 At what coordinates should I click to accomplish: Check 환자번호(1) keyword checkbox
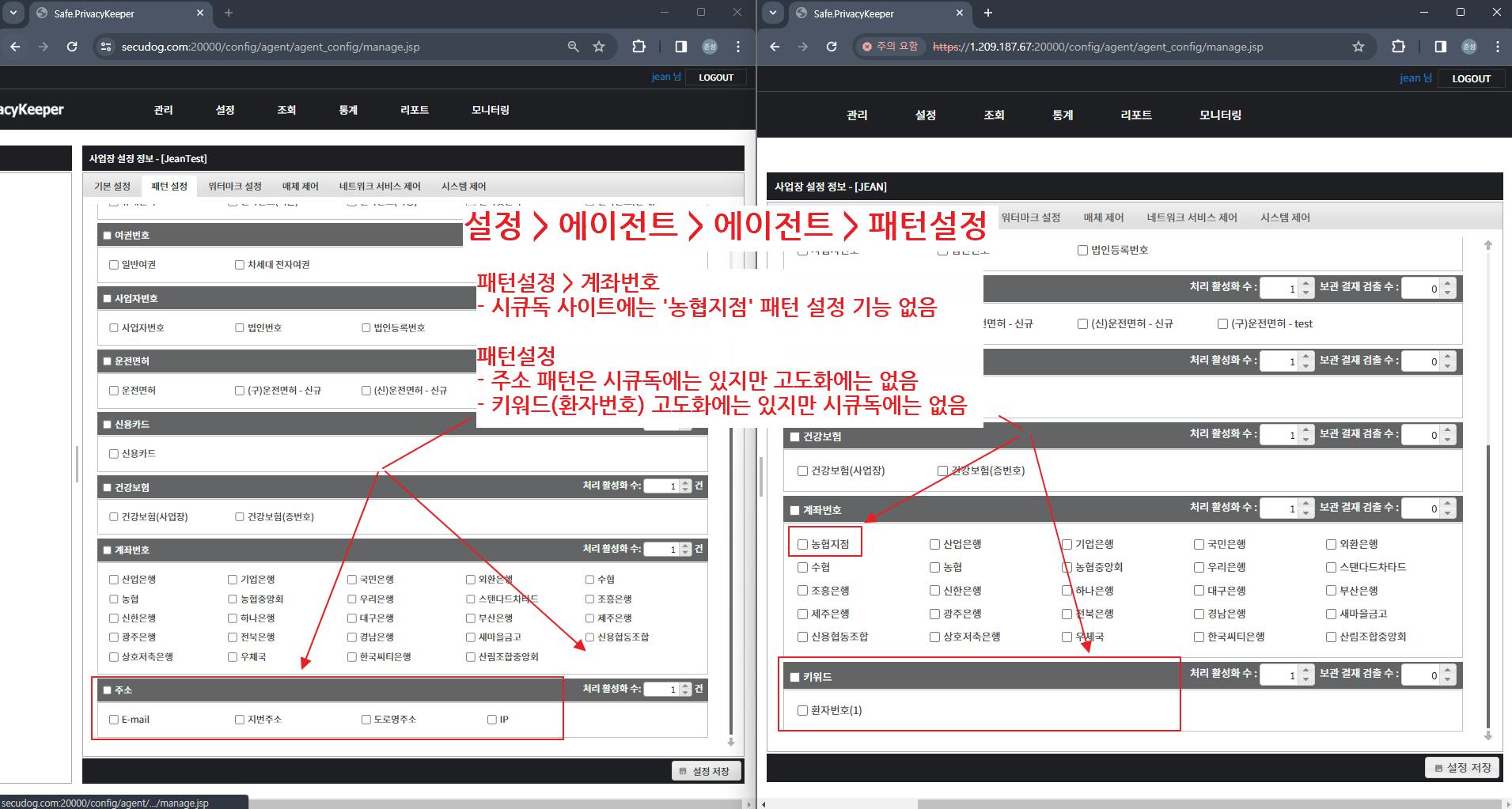(803, 710)
